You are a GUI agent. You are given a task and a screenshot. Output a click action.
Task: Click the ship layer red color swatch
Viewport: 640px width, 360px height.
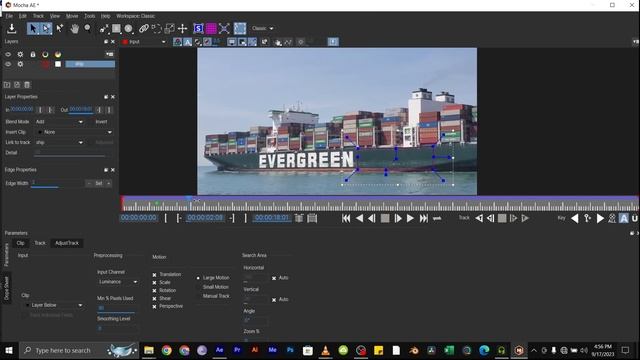point(45,64)
